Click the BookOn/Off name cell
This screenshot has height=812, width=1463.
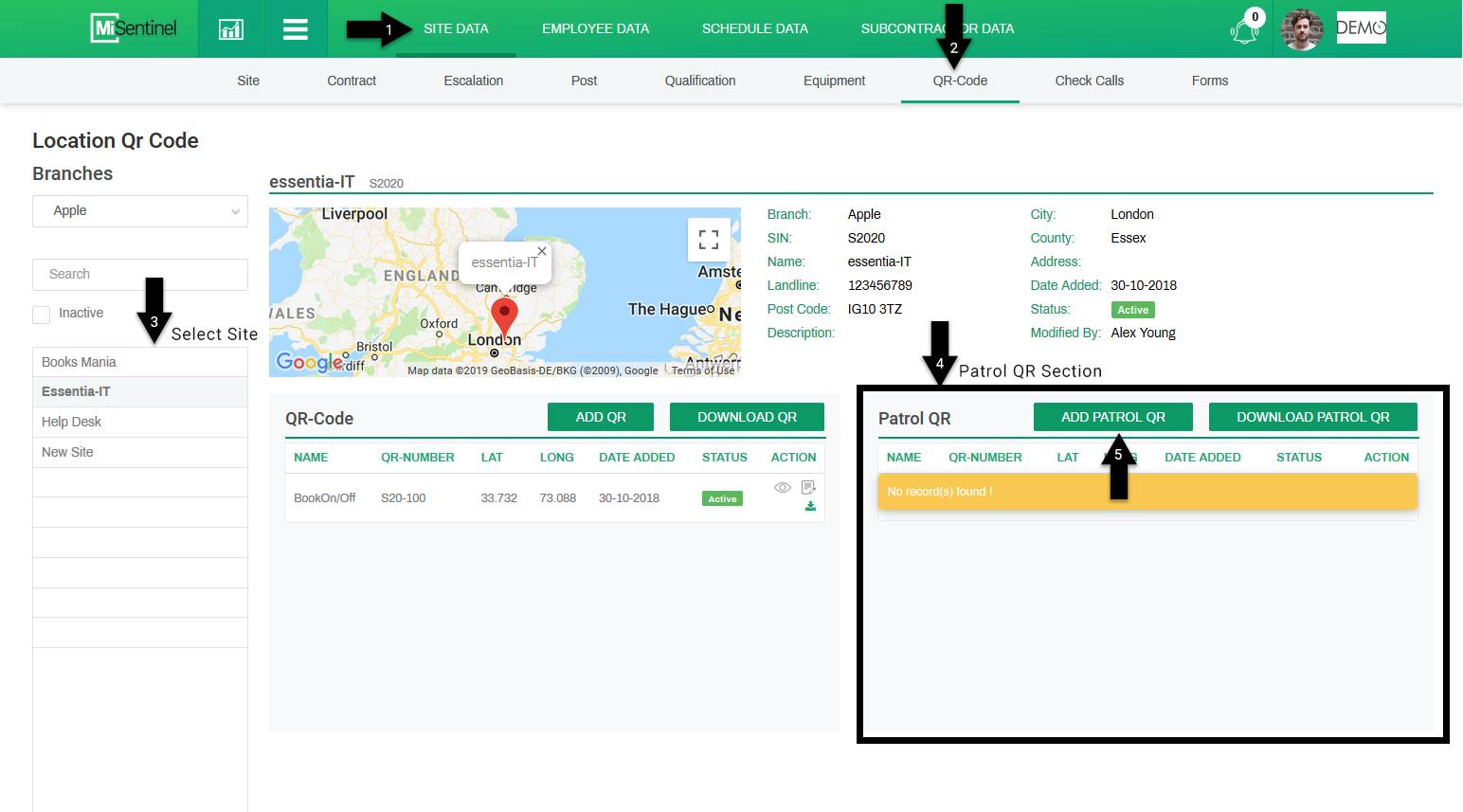pos(325,498)
